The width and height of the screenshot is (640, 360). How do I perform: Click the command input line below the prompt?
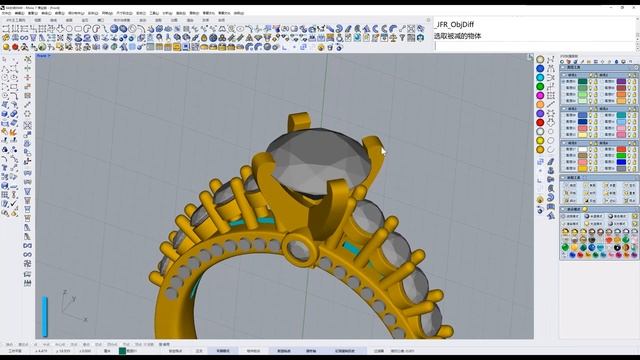pos(534,46)
